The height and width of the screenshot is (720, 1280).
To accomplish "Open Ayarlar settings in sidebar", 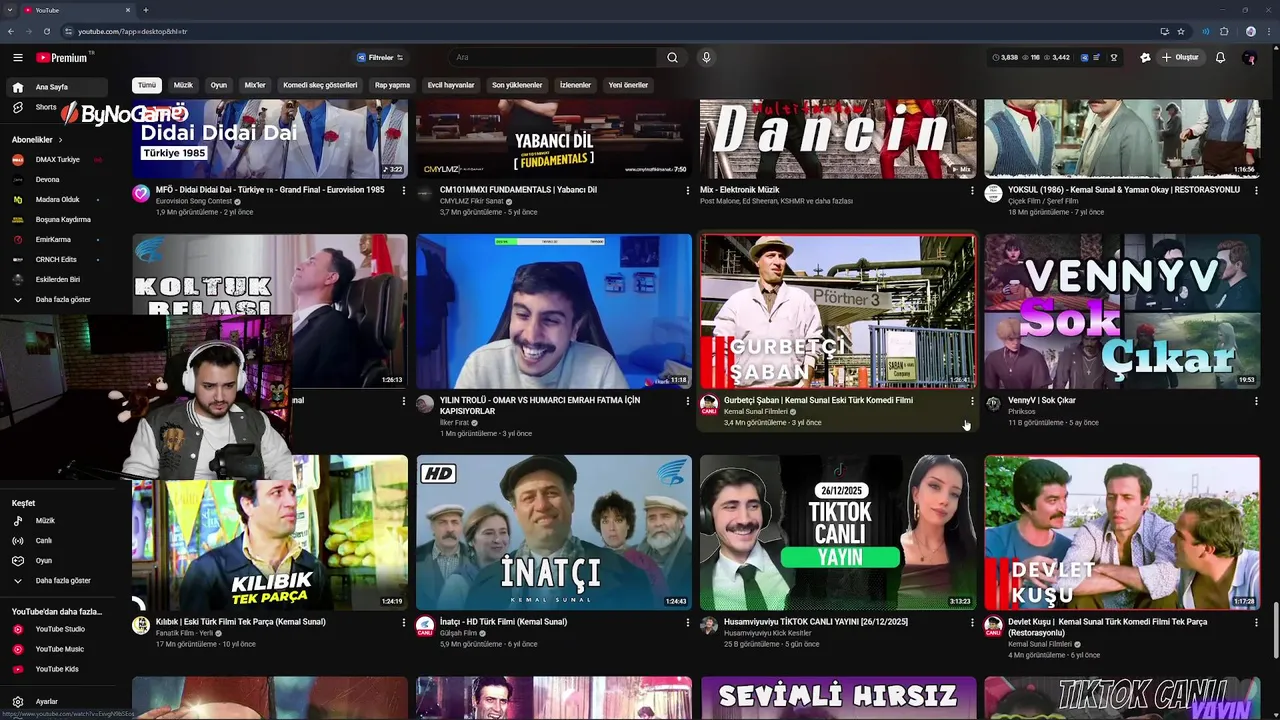I will click(x=46, y=702).
